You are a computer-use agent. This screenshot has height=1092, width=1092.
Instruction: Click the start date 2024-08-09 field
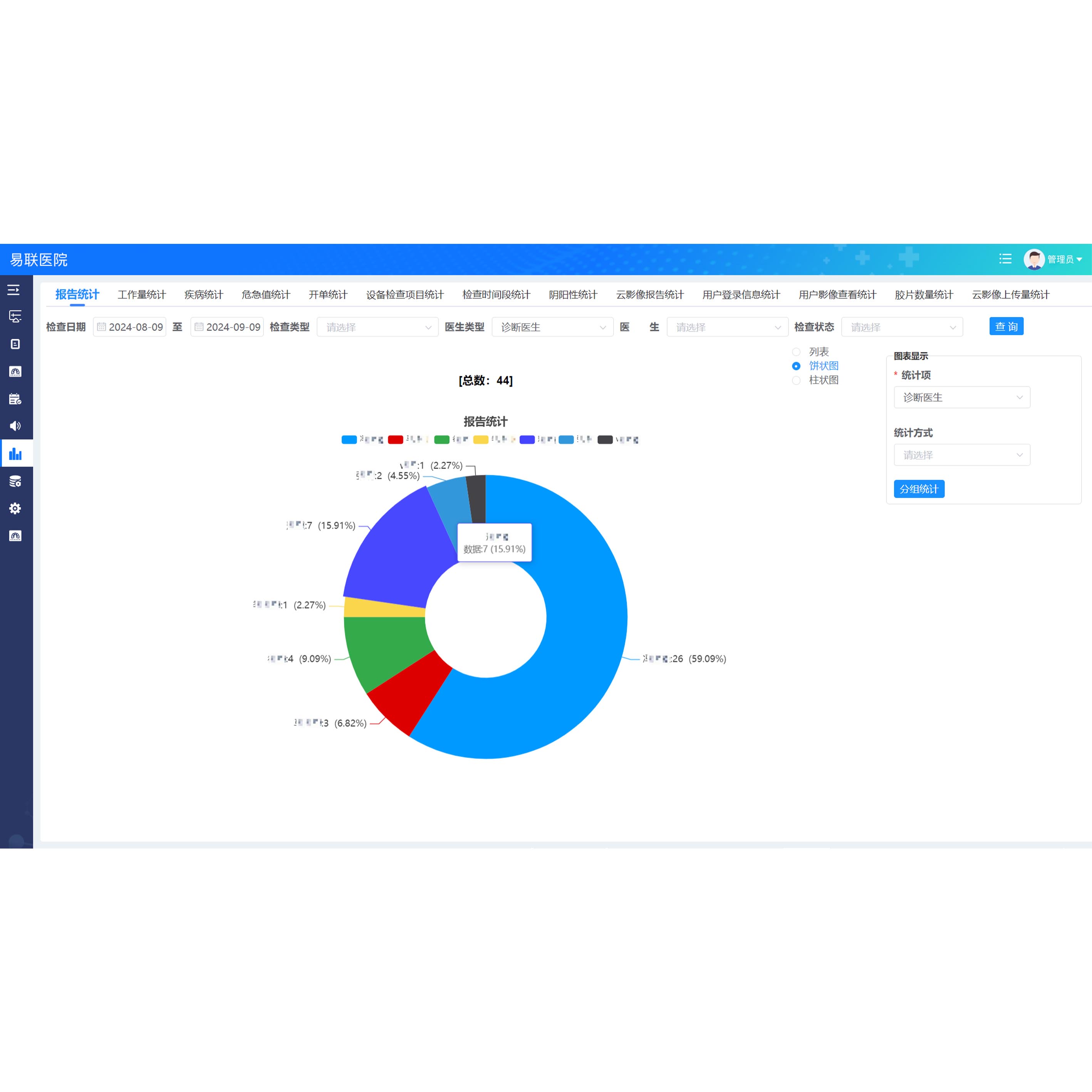coord(130,327)
